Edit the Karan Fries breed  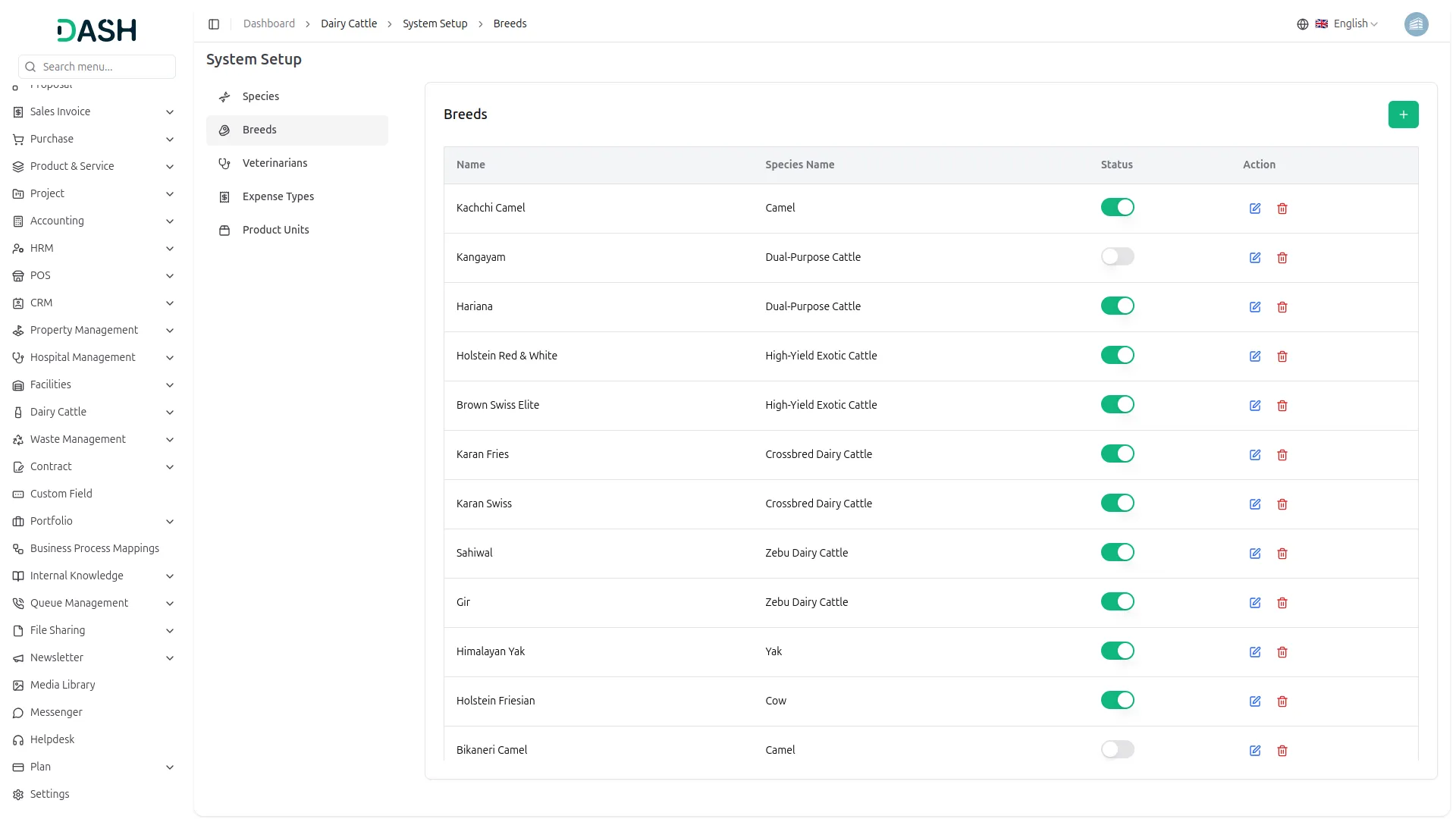pos(1255,455)
